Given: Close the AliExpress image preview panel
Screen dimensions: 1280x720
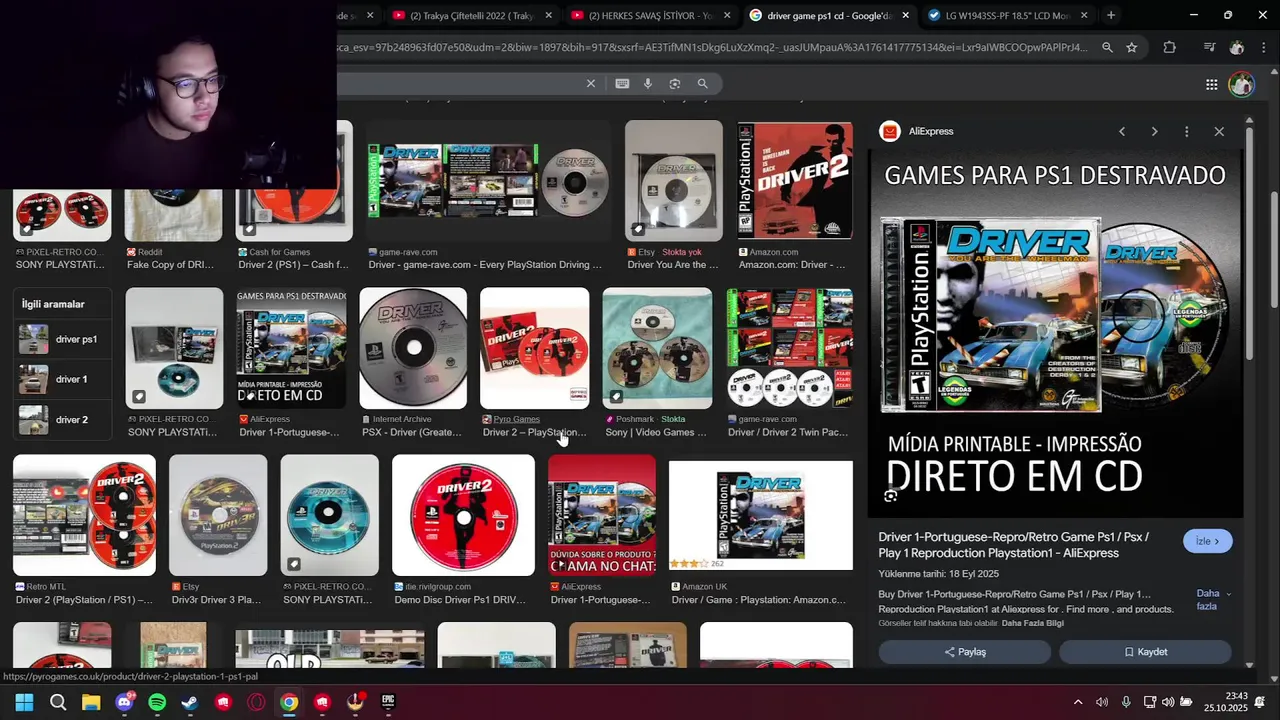Looking at the screenshot, I should pyautogui.click(x=1219, y=132).
